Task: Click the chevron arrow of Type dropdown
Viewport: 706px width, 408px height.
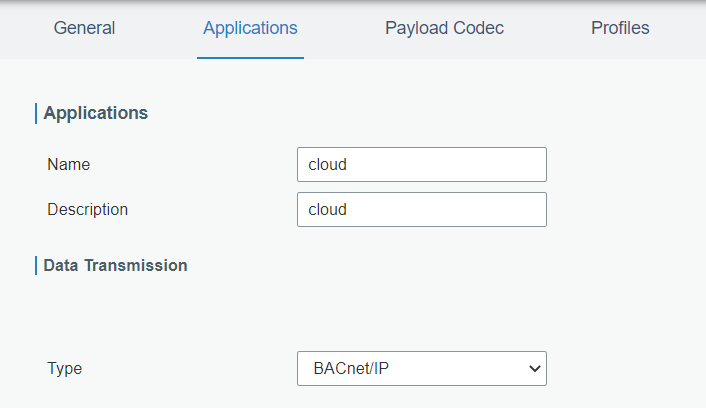Action: [x=532, y=368]
